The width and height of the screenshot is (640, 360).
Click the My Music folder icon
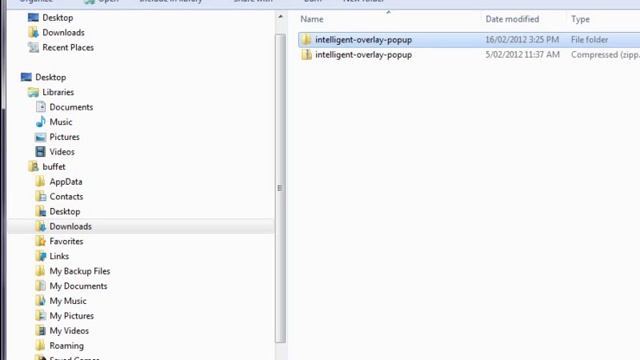coord(40,301)
